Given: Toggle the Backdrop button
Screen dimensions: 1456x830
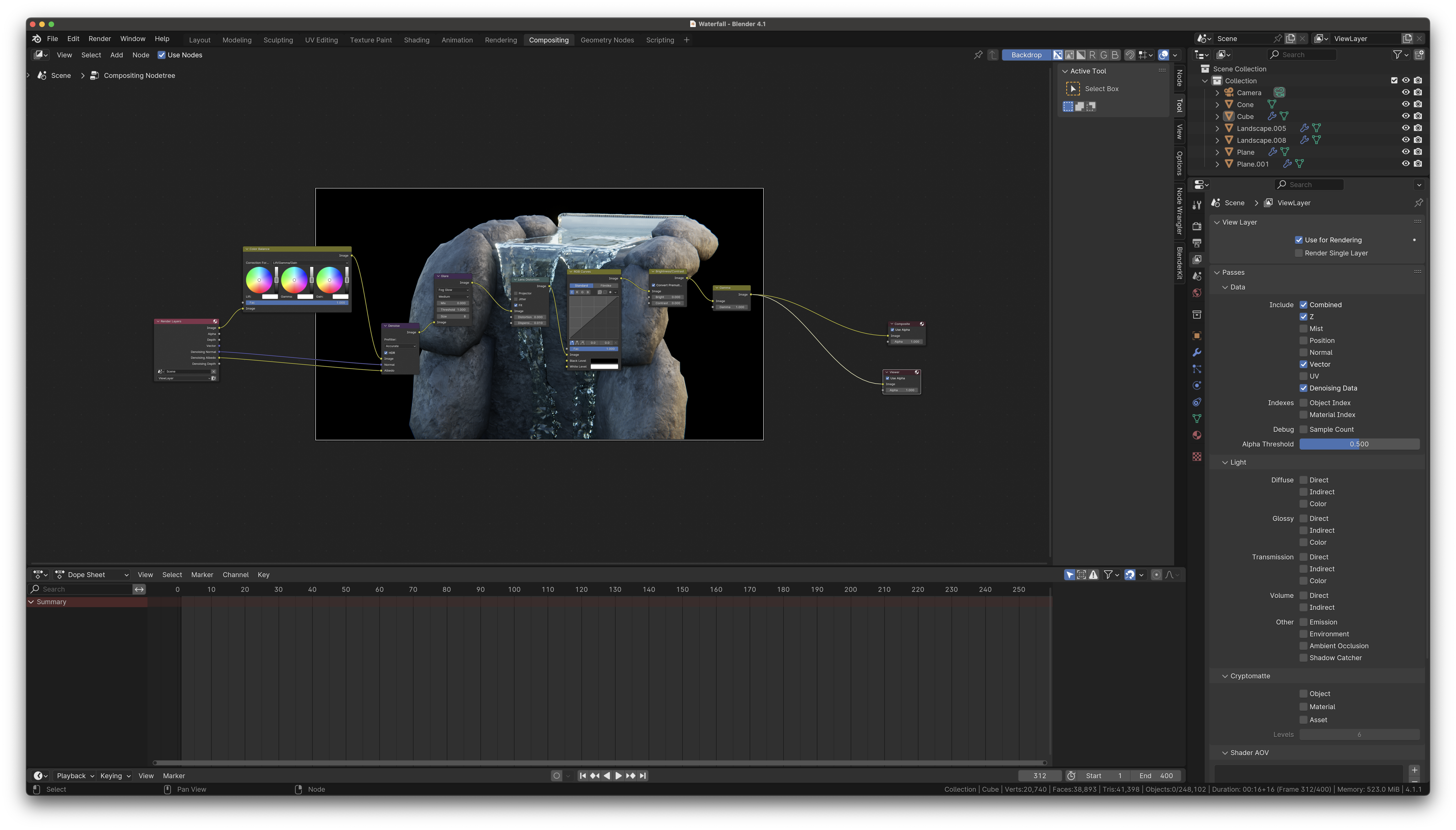Looking at the screenshot, I should point(1026,55).
